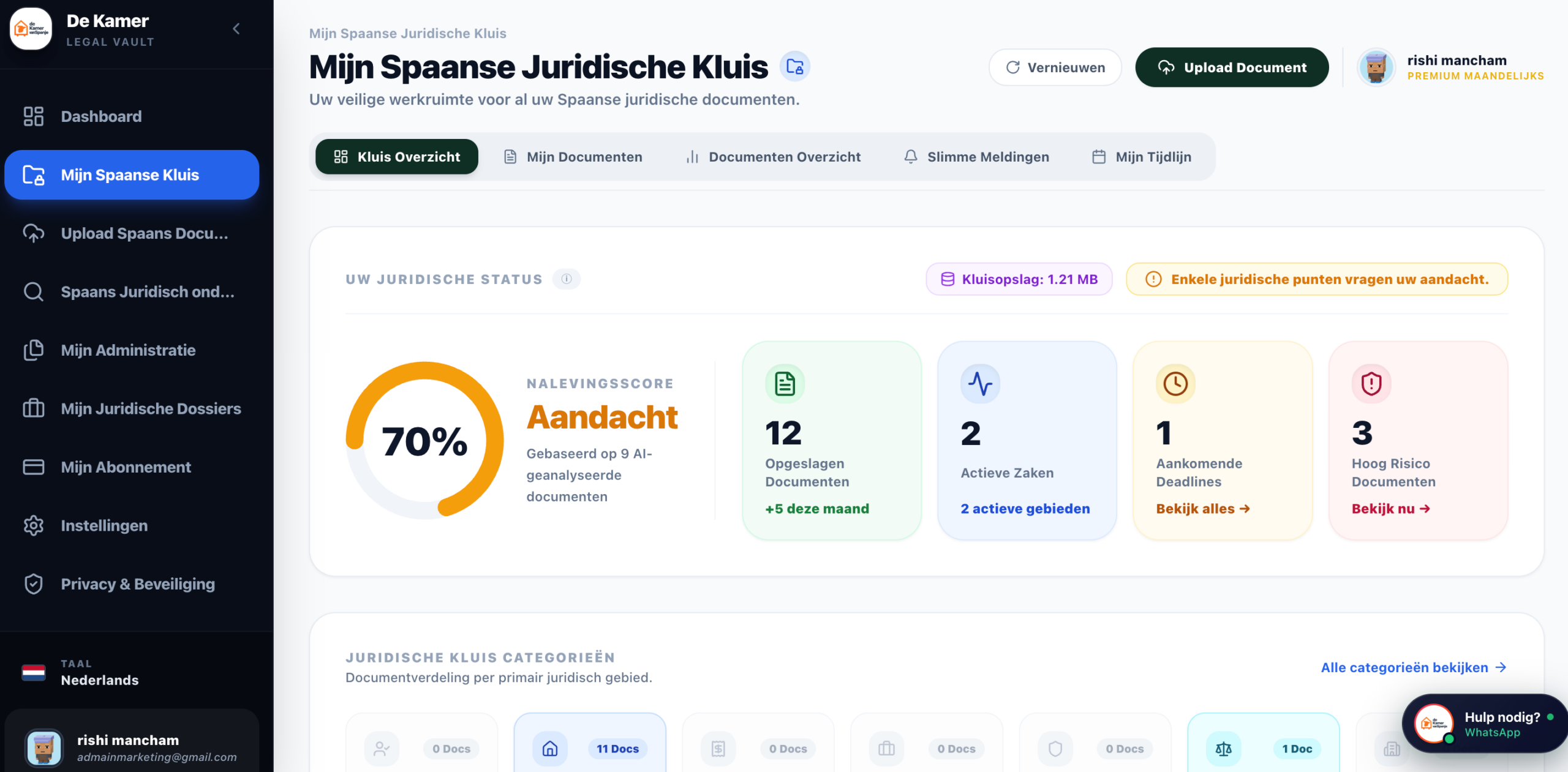Select the scales category card with 1 Doc

[x=1263, y=743]
